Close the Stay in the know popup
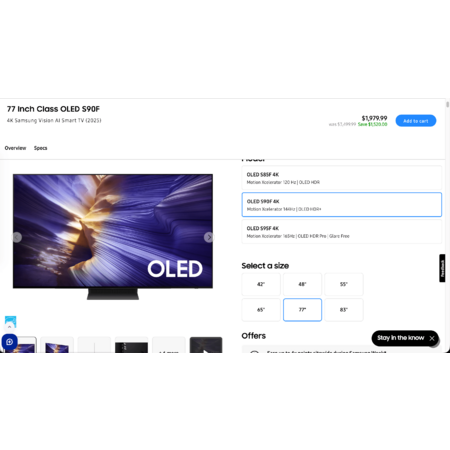Viewport: 450px width, 450px height. (x=432, y=338)
